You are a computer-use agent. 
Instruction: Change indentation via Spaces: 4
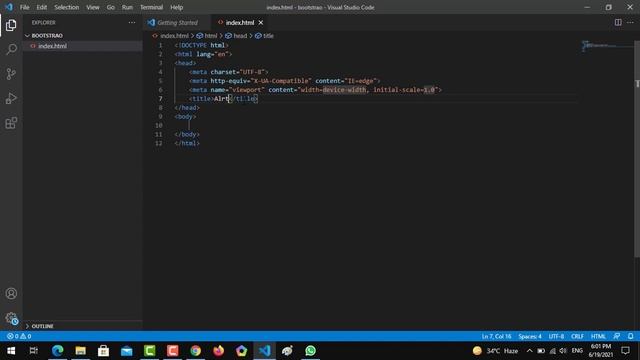click(530, 336)
